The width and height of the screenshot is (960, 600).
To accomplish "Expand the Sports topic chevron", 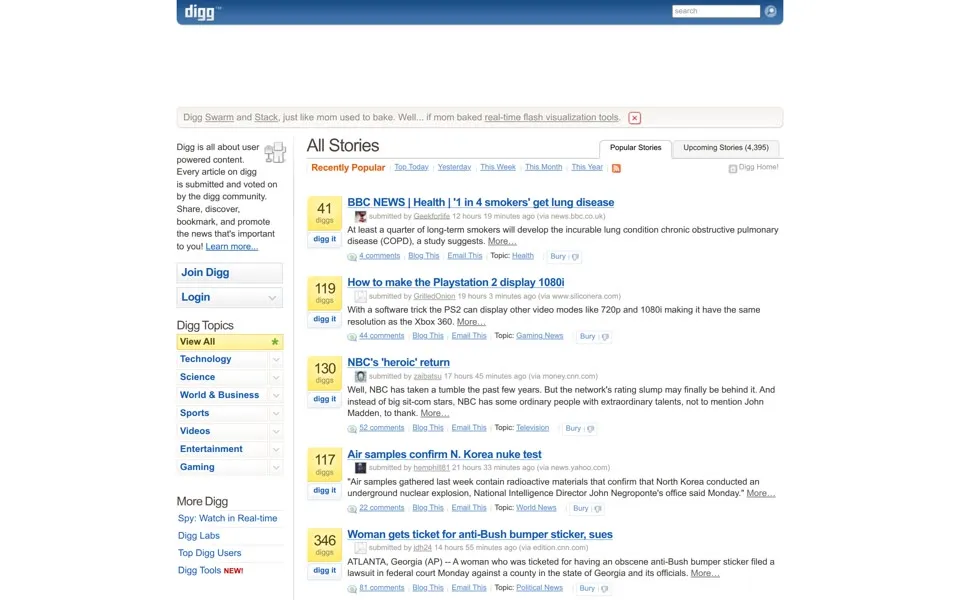I will pyautogui.click(x=276, y=413).
